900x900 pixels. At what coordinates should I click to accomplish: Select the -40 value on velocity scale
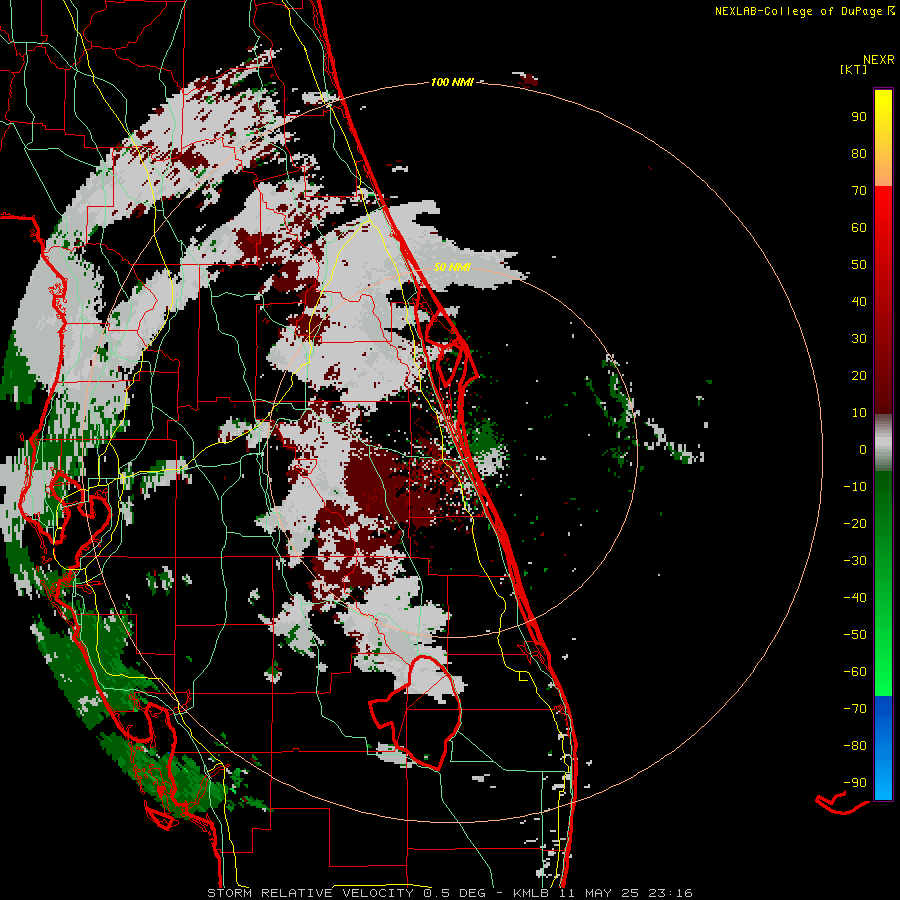(x=855, y=598)
